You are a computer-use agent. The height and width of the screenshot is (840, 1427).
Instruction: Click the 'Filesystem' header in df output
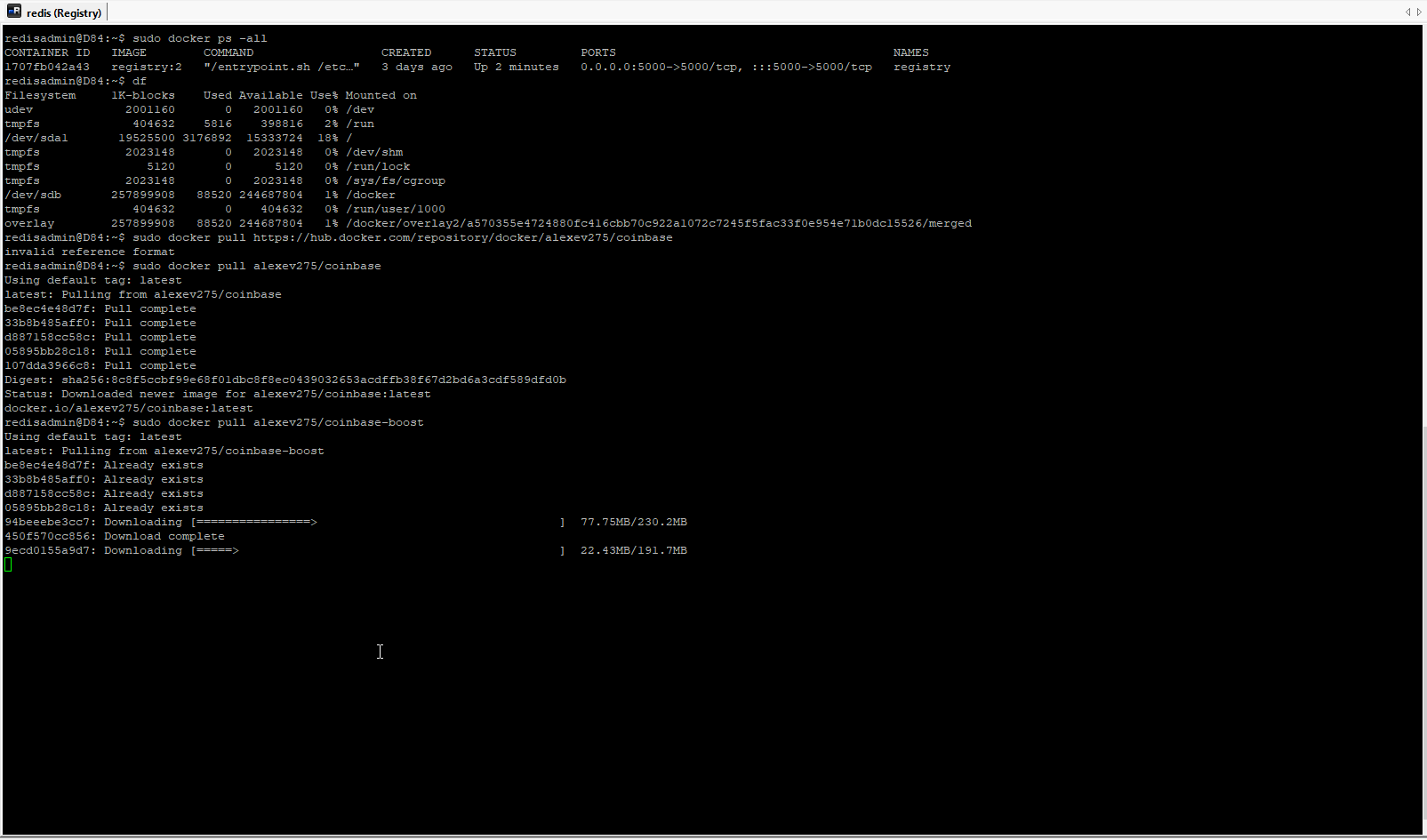point(40,95)
